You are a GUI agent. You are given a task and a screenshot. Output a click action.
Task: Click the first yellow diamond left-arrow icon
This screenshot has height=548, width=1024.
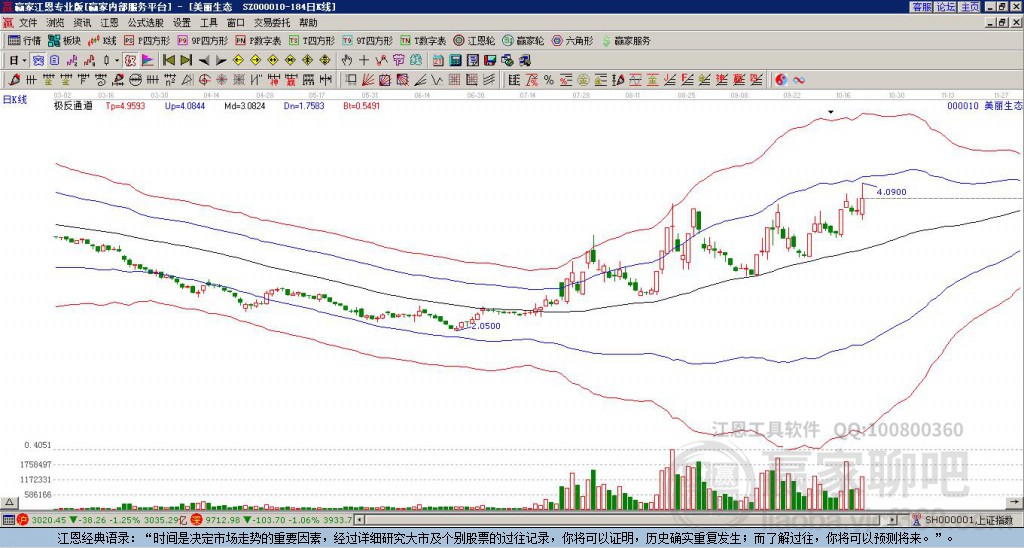(x=238, y=60)
